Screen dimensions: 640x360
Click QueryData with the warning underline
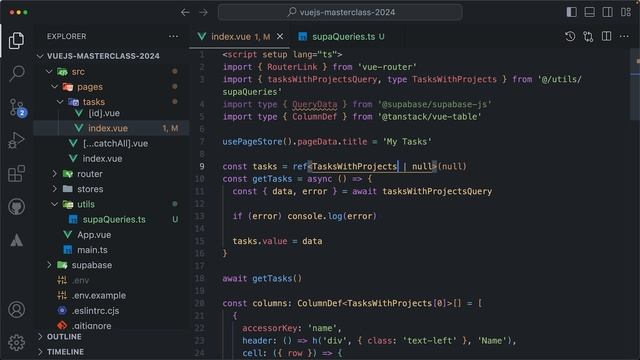click(315, 104)
